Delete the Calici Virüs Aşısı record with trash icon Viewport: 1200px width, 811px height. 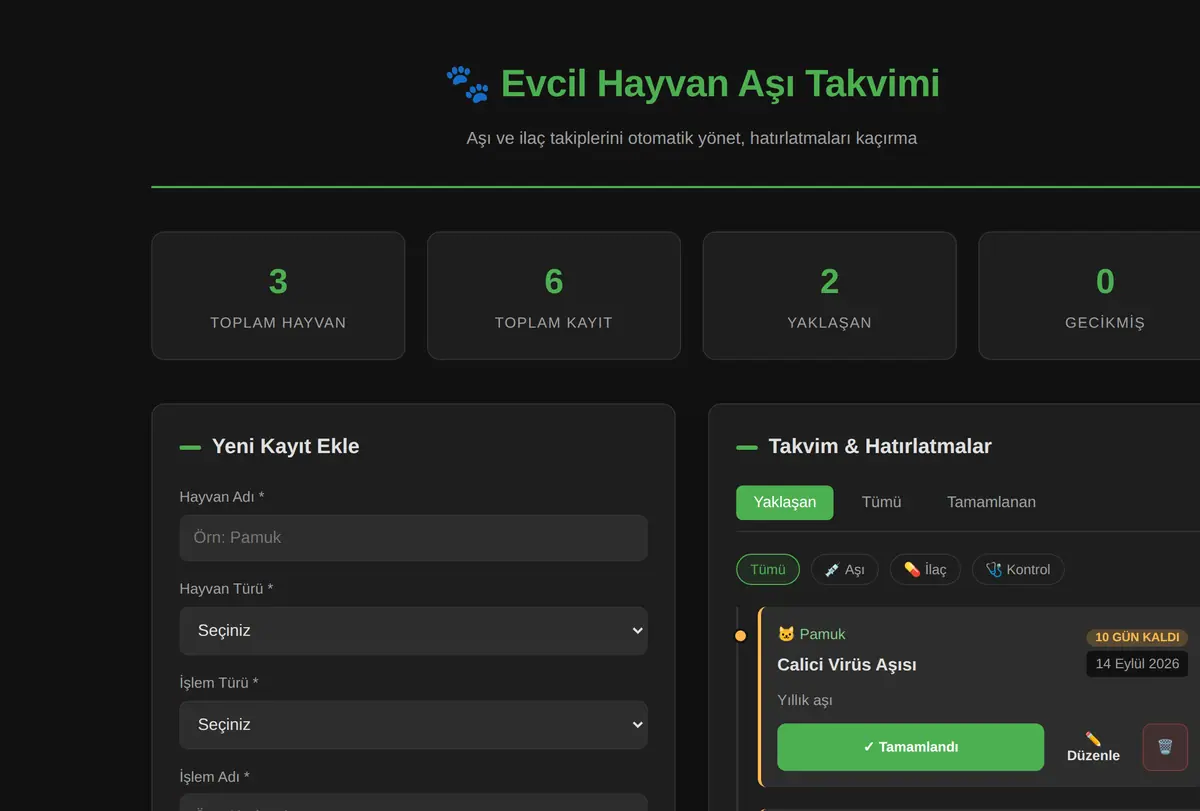(x=1165, y=747)
